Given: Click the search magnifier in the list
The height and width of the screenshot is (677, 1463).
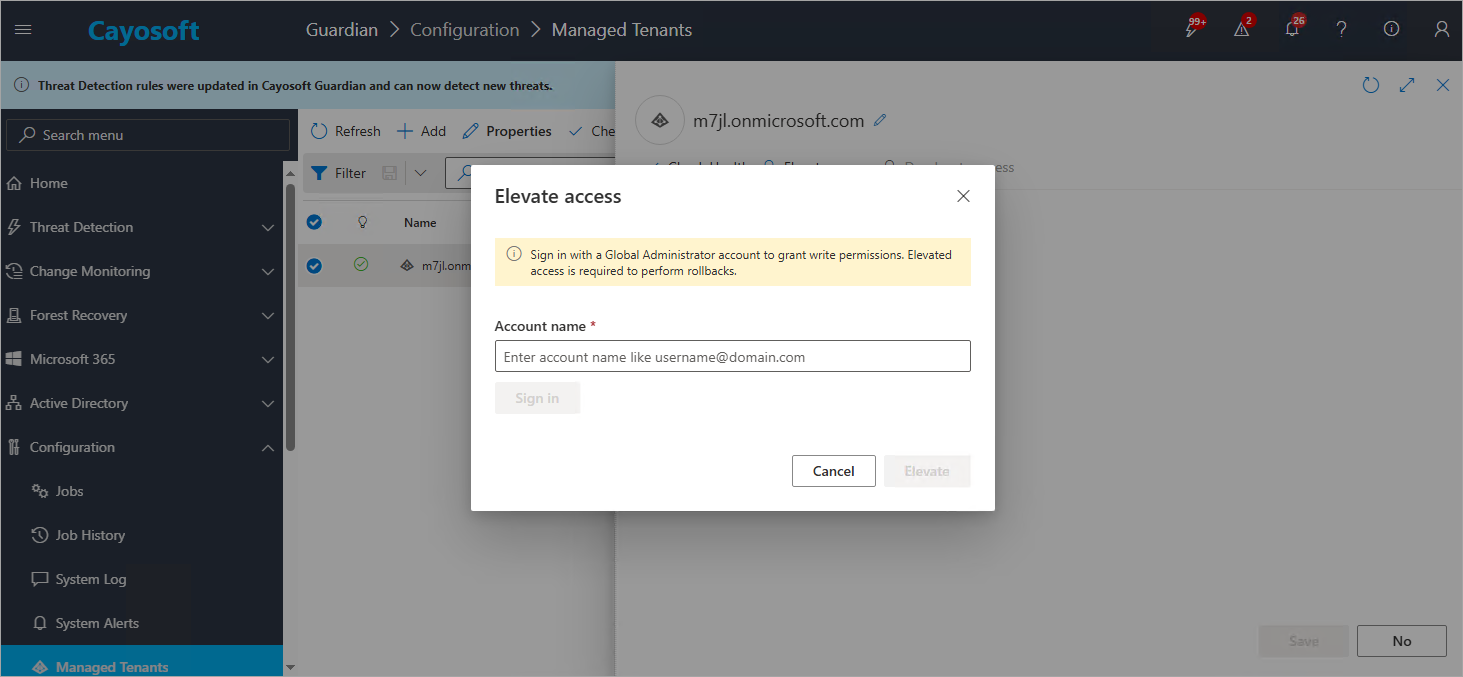Looking at the screenshot, I should (x=465, y=173).
